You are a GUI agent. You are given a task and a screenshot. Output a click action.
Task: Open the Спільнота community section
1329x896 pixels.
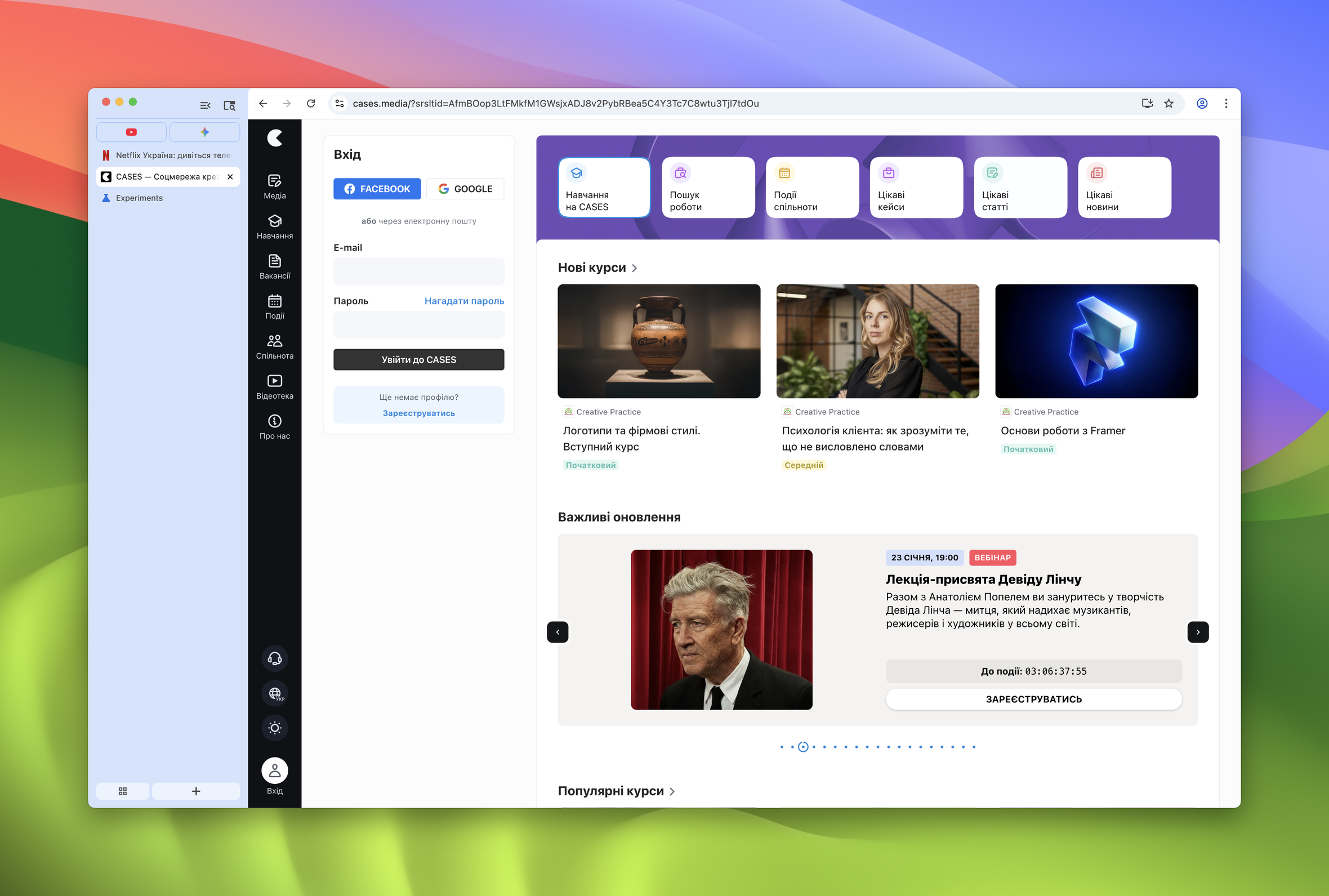tap(274, 346)
